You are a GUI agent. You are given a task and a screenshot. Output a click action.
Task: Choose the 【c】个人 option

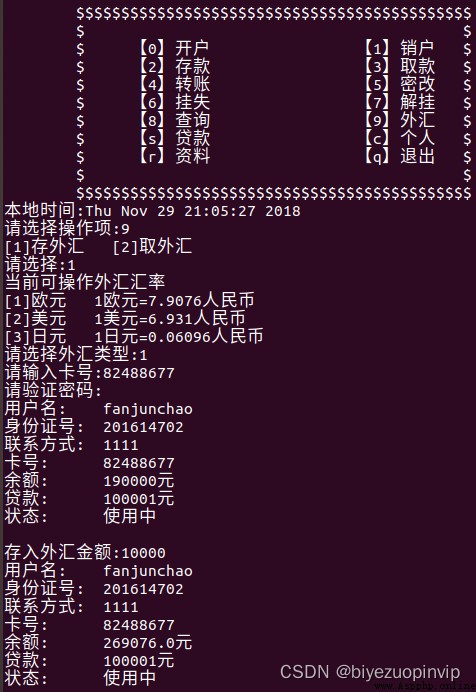(x=399, y=138)
